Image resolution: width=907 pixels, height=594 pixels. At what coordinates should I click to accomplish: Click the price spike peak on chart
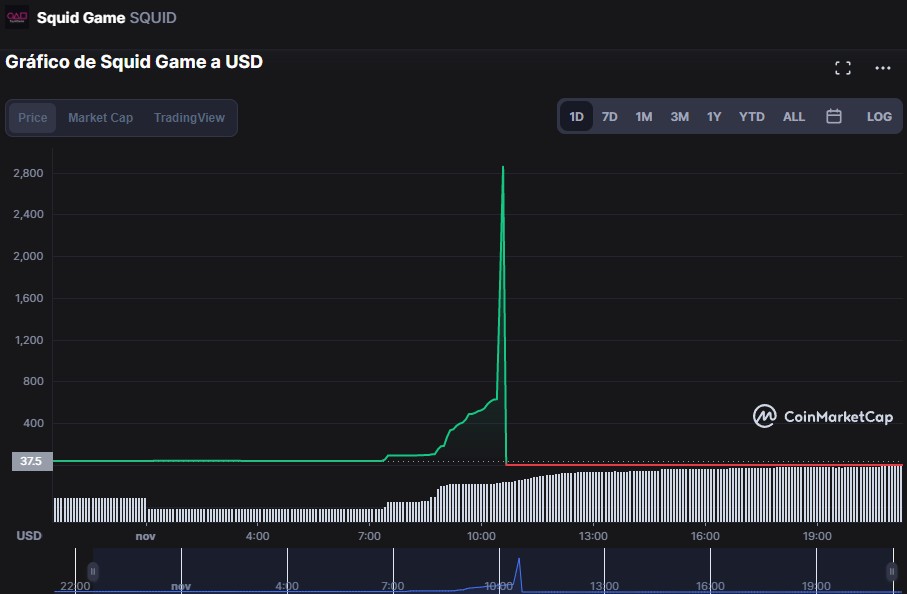coord(503,167)
